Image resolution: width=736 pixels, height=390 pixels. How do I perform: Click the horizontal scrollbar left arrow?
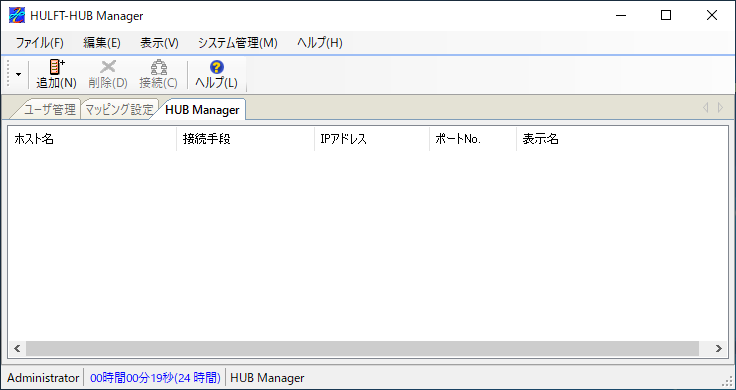click(17, 348)
